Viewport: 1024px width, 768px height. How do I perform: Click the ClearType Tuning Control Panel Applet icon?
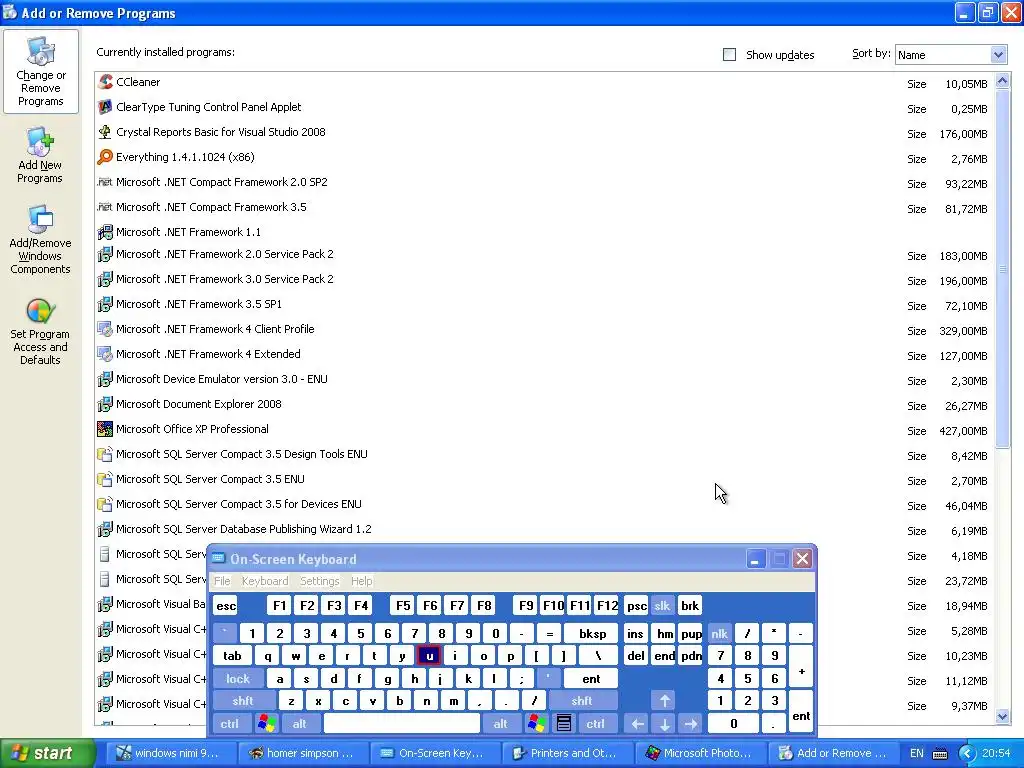tap(104, 107)
